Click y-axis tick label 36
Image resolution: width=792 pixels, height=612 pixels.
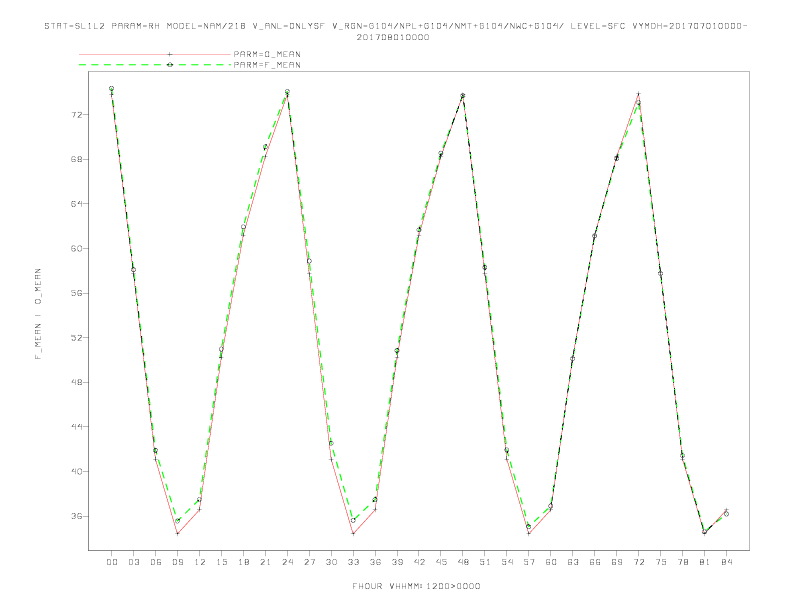(77, 516)
